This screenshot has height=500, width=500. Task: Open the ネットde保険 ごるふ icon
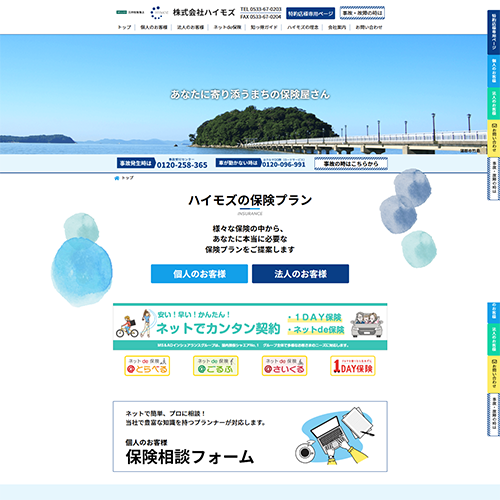click(x=216, y=366)
